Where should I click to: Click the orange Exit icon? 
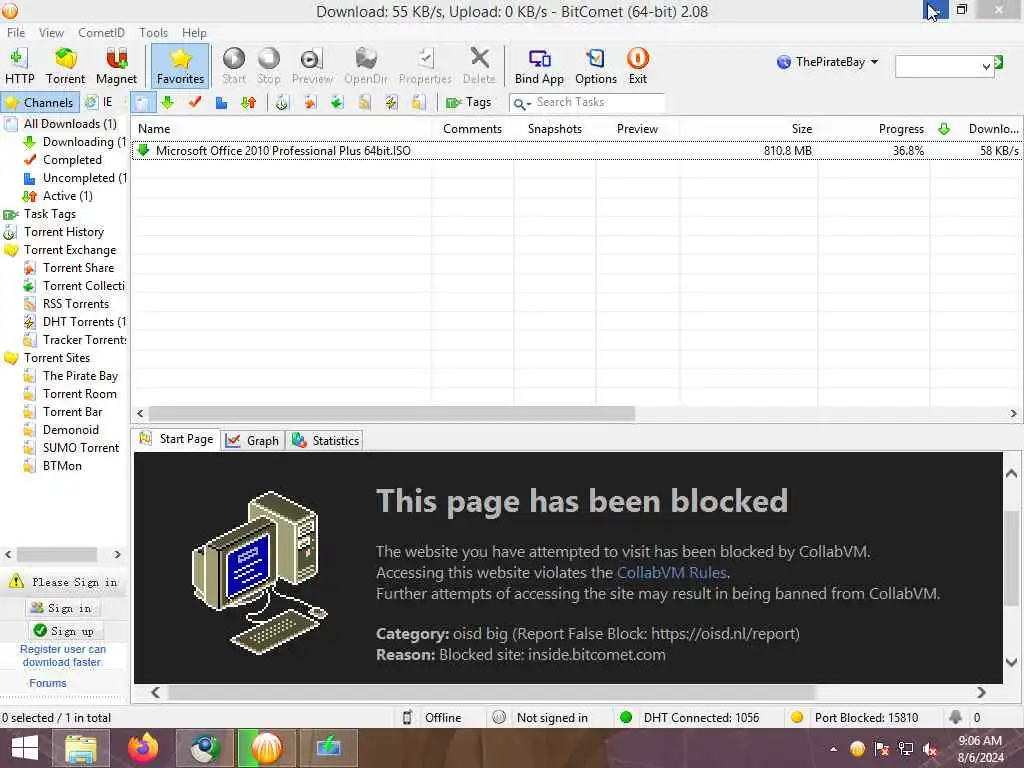click(x=637, y=65)
